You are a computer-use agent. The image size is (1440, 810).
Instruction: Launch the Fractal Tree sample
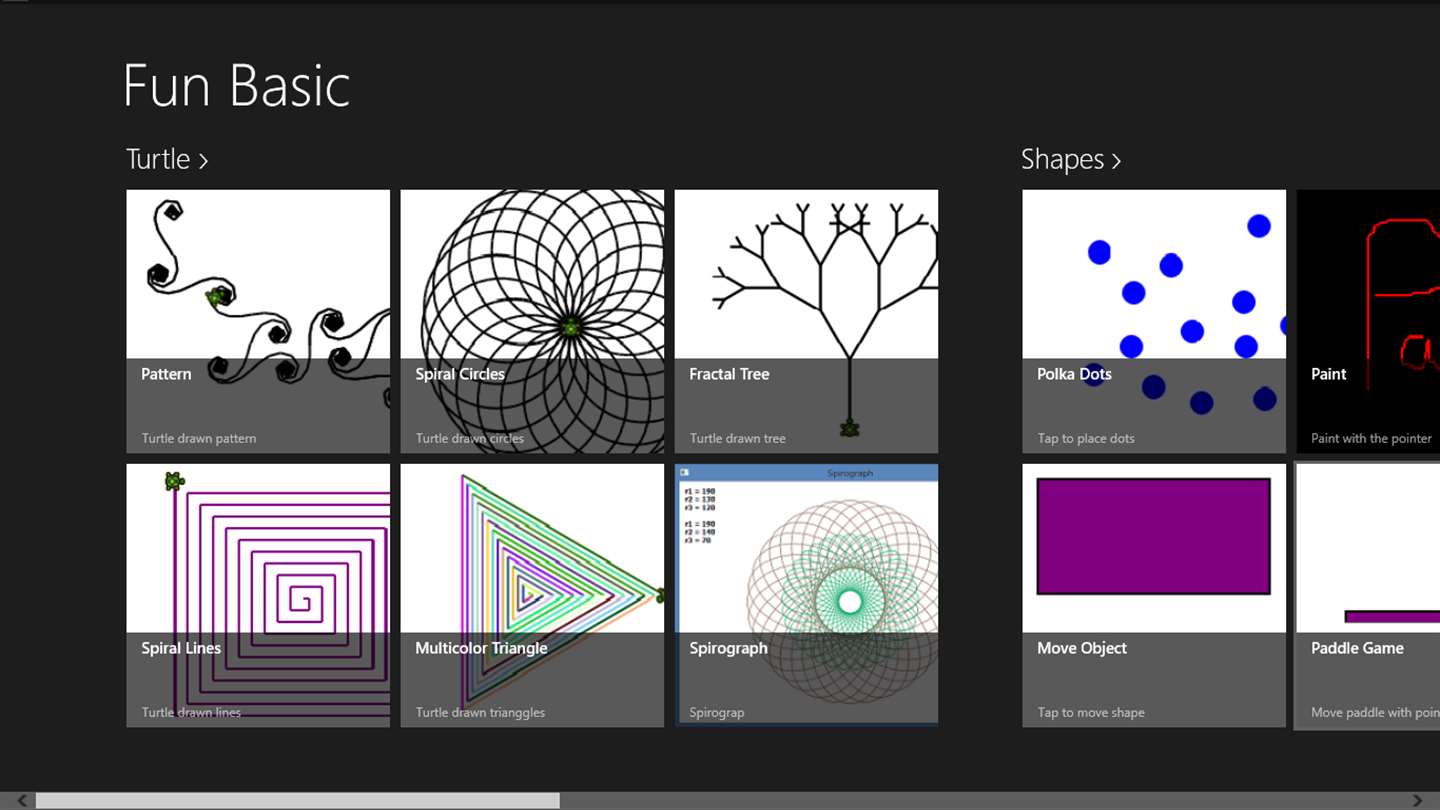point(806,321)
